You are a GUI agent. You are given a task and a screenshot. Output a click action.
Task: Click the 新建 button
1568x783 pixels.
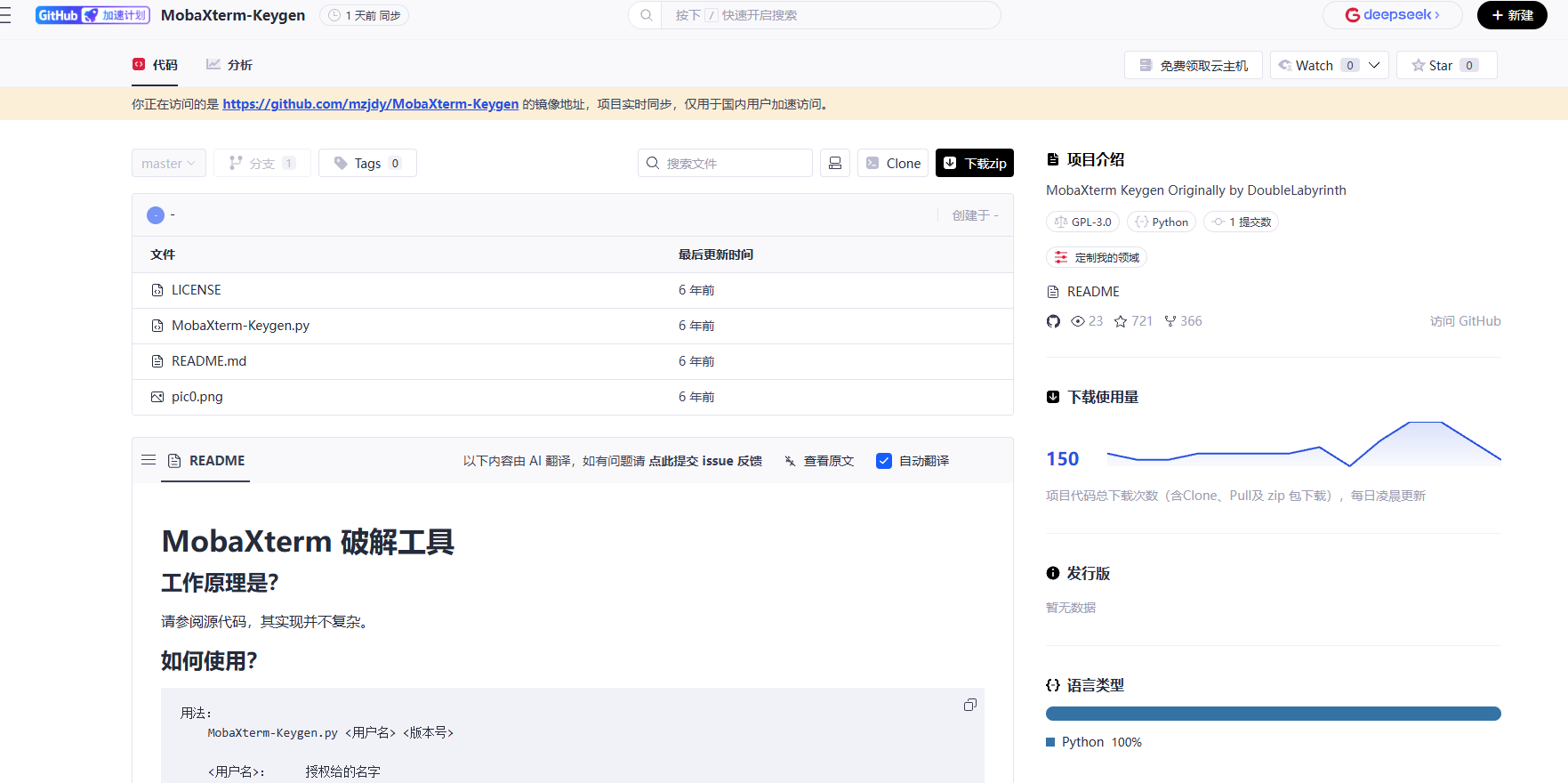1512,15
